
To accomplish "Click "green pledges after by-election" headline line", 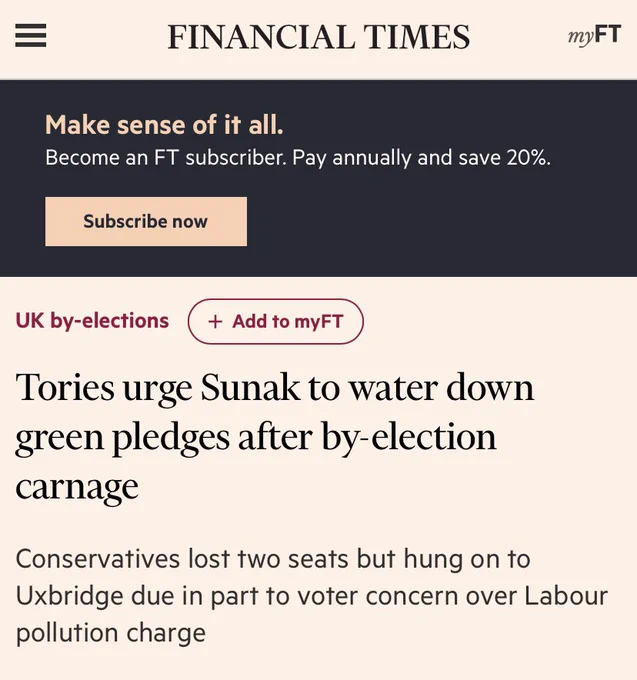I will coord(256,438).
